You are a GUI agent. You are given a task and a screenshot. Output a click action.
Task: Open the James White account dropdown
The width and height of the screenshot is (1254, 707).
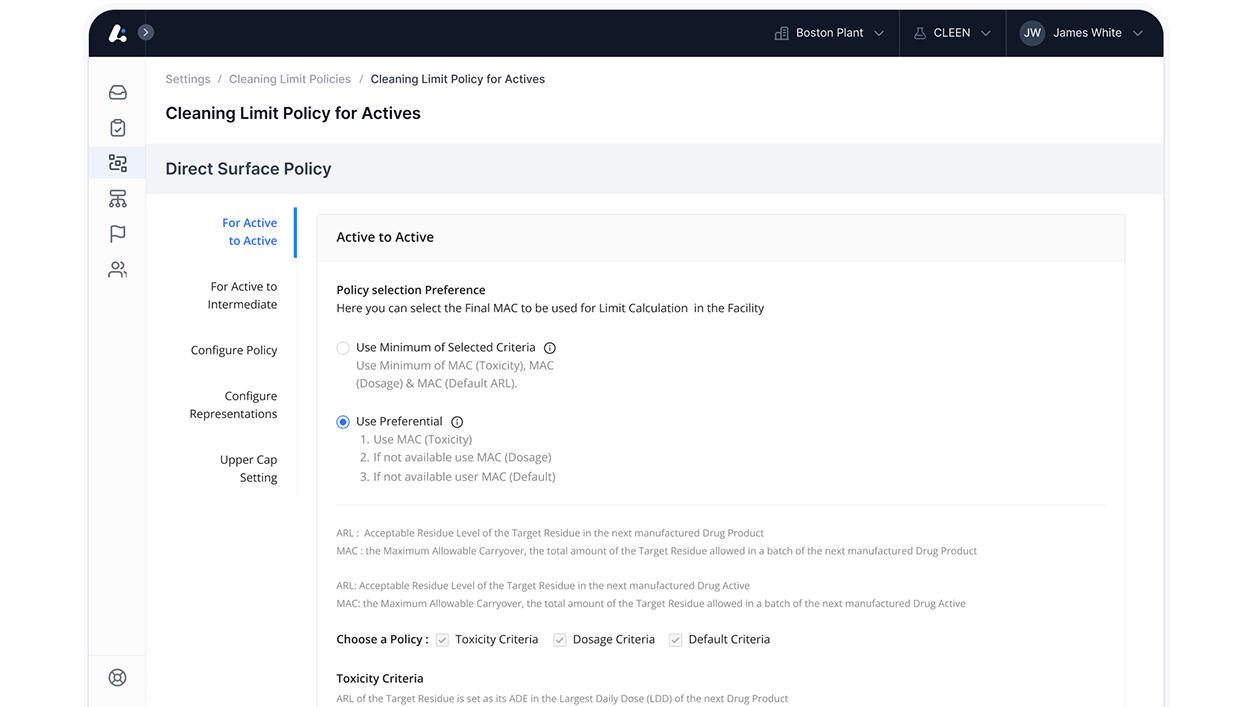click(1086, 32)
